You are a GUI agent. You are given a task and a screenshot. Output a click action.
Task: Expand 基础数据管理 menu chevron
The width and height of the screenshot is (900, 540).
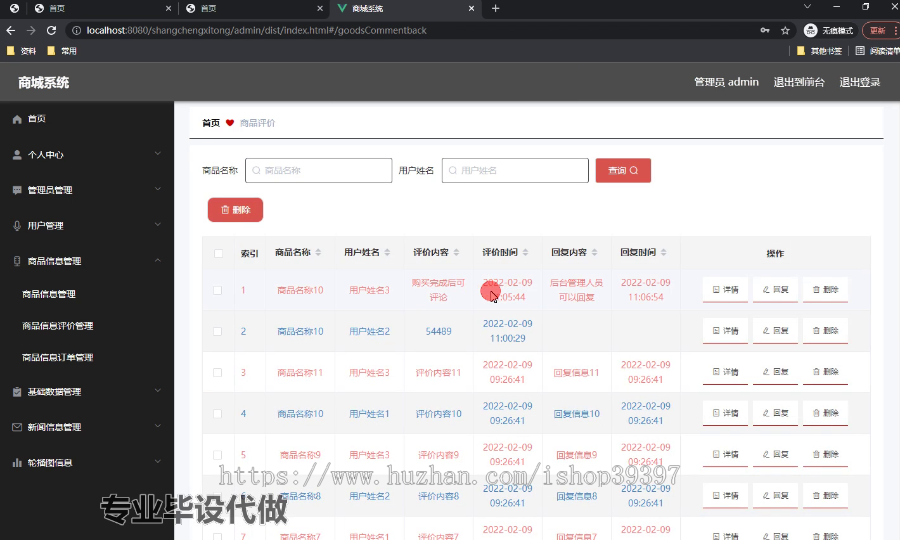158,391
